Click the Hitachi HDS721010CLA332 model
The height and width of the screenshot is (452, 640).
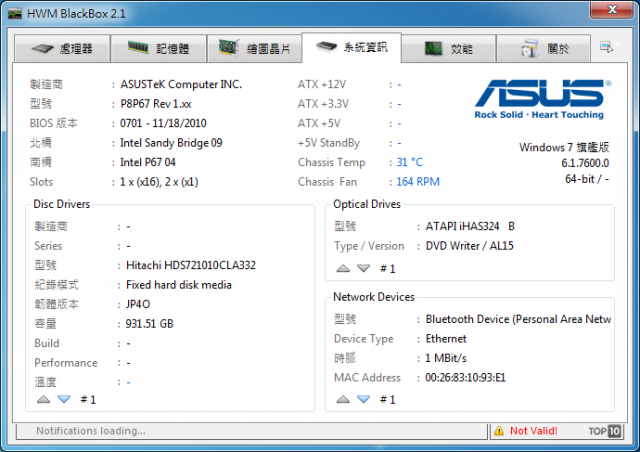click(x=191, y=265)
